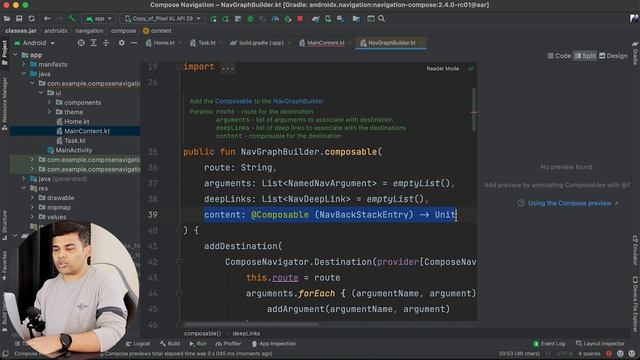Click the 4 spaces indent status entry

[589, 353]
